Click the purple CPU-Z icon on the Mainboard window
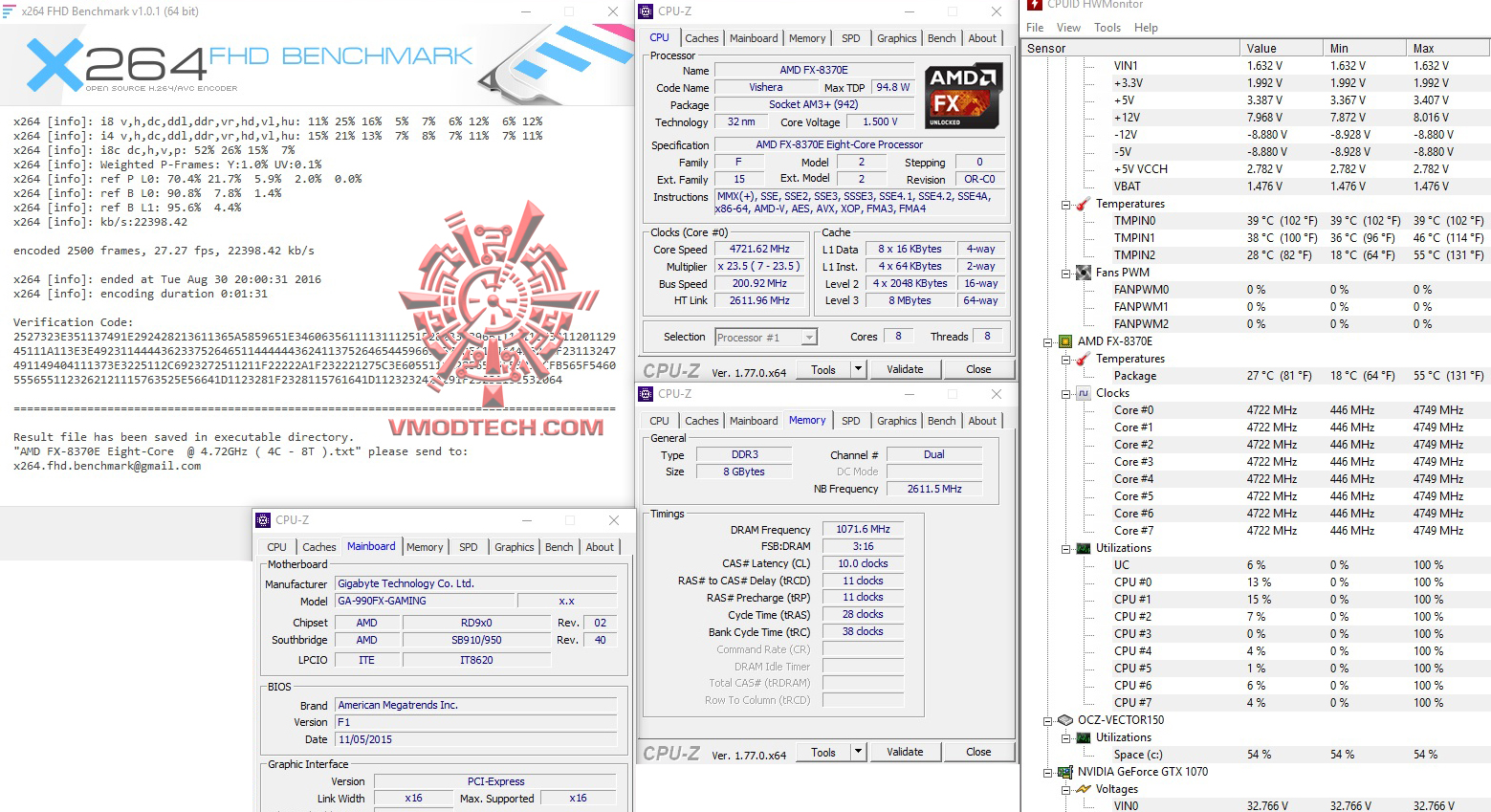This screenshot has width=1491, height=812. point(262,519)
